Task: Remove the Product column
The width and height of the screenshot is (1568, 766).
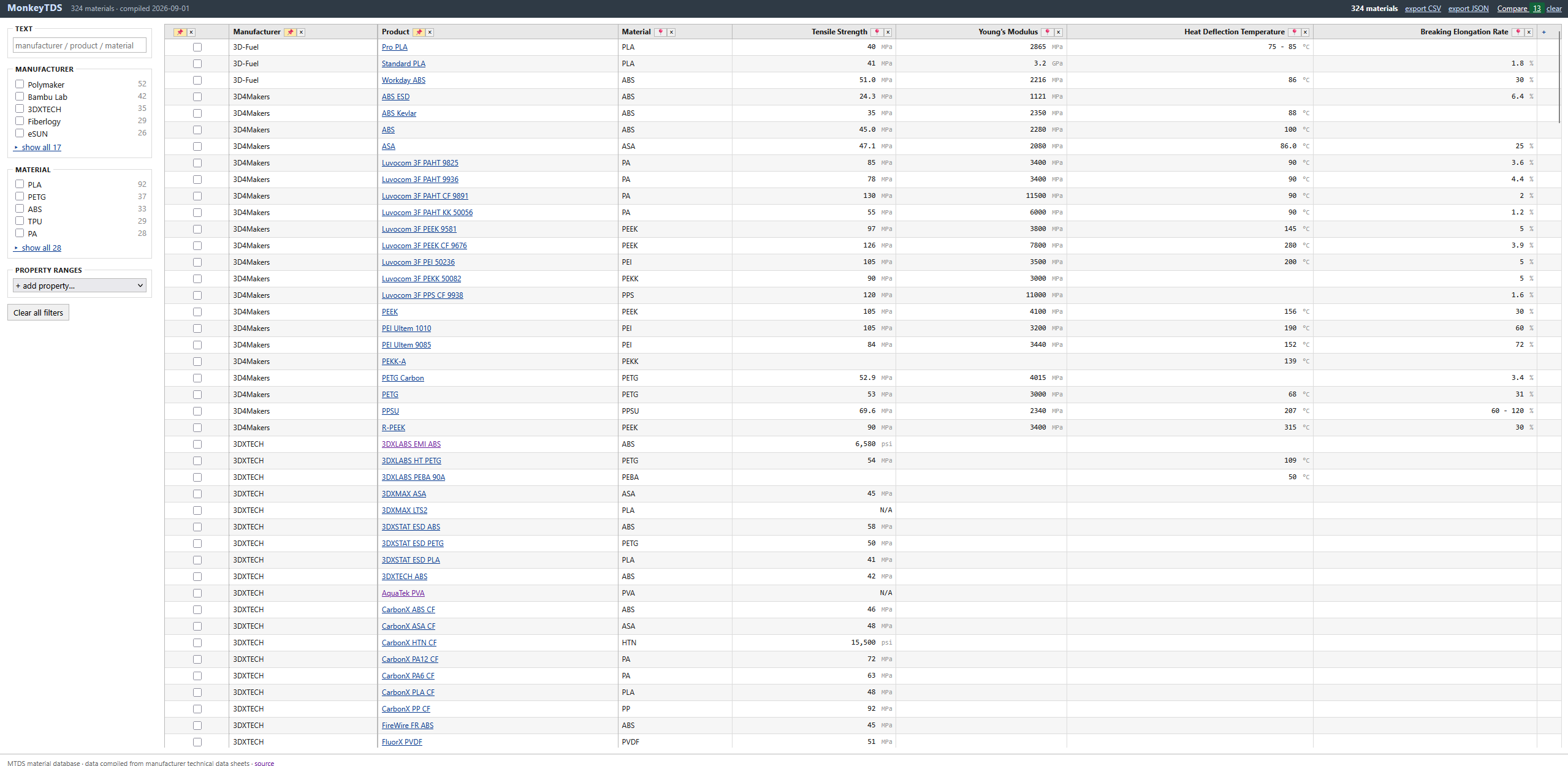Action: (x=430, y=32)
